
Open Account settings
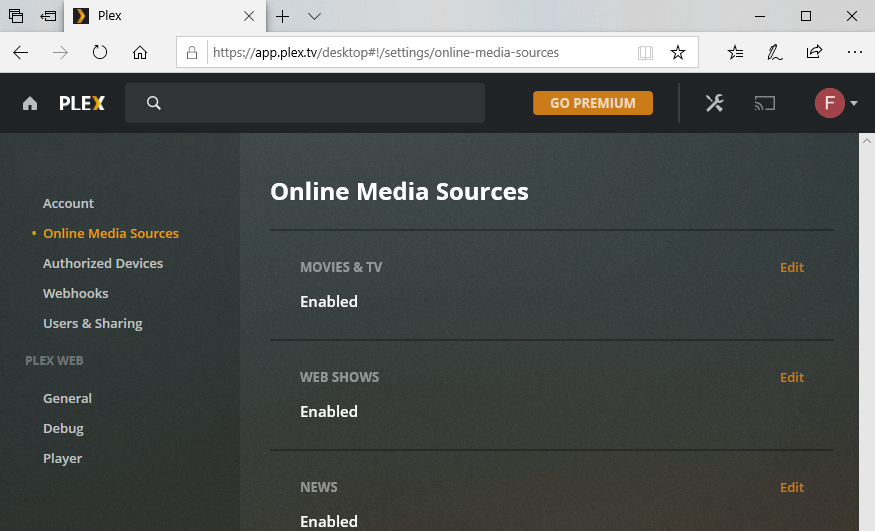68,204
